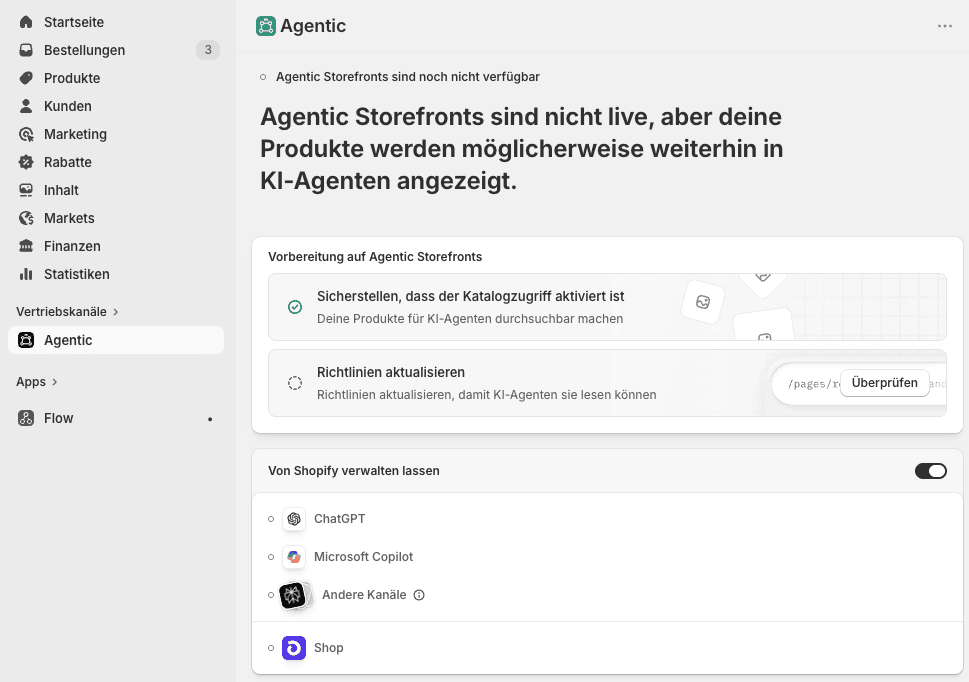Viewport: 969px width, 682px height.
Task: Click the Rabatte discount badge icon
Action: point(26,162)
